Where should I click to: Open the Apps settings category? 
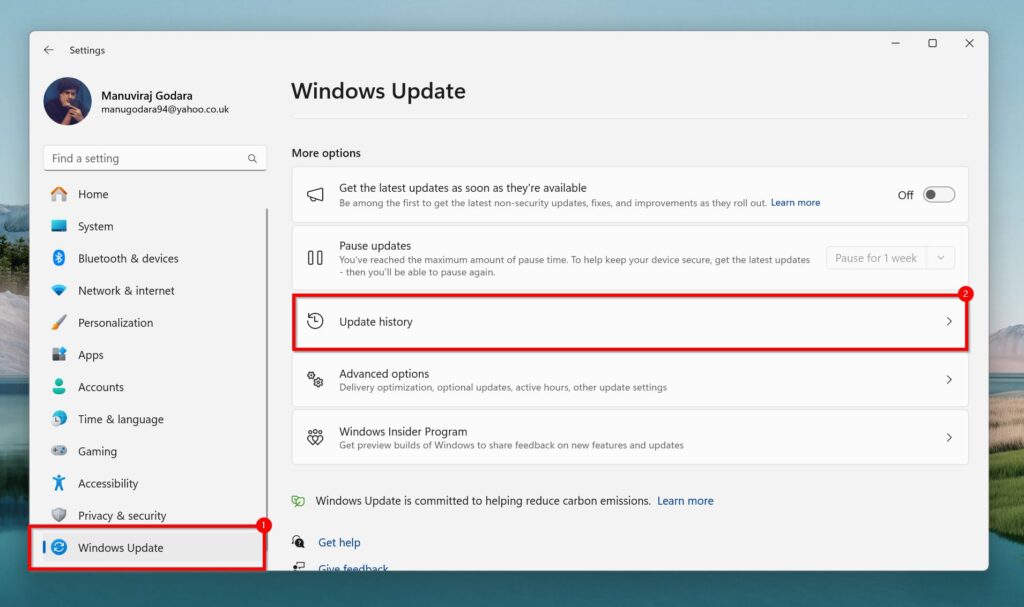click(x=91, y=355)
